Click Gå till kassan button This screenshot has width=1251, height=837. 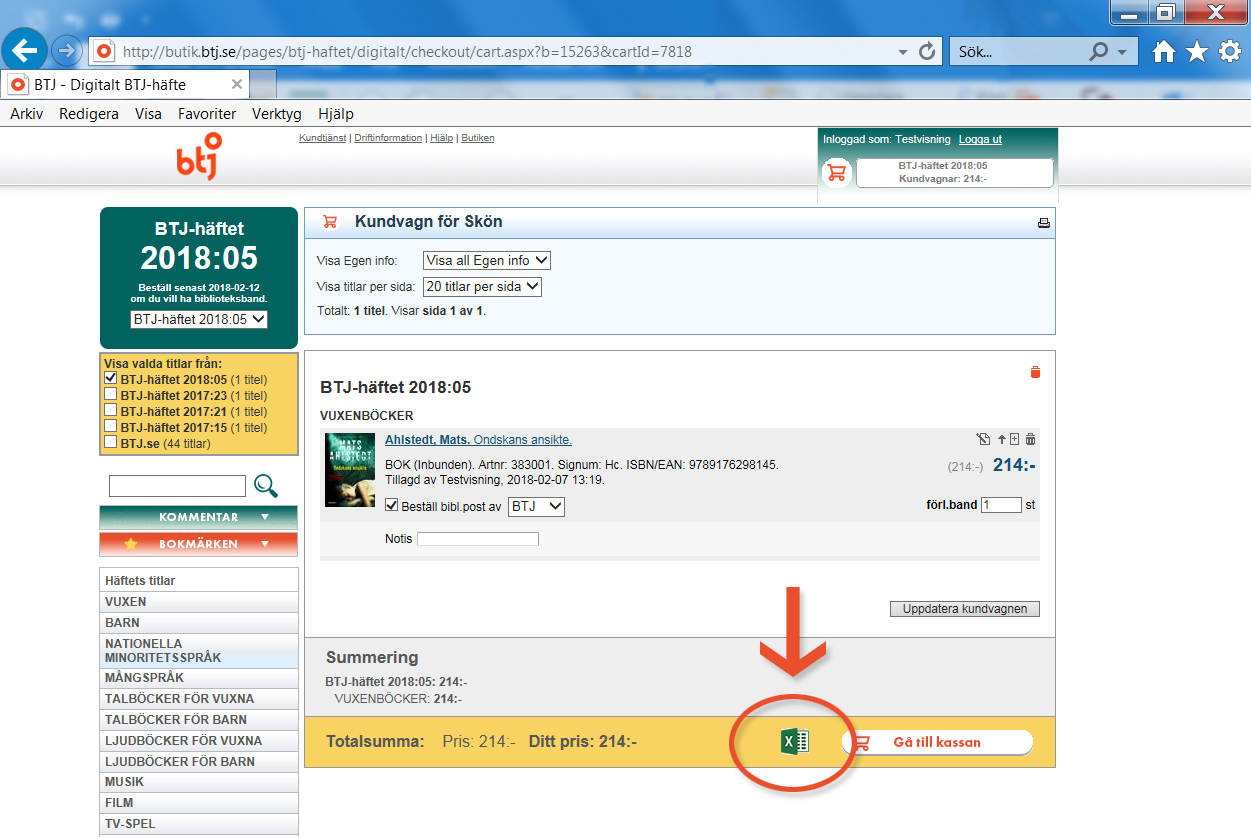(937, 742)
